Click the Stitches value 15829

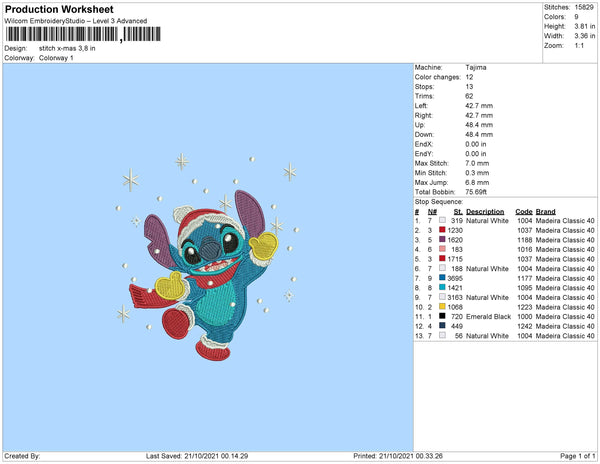[584, 7]
